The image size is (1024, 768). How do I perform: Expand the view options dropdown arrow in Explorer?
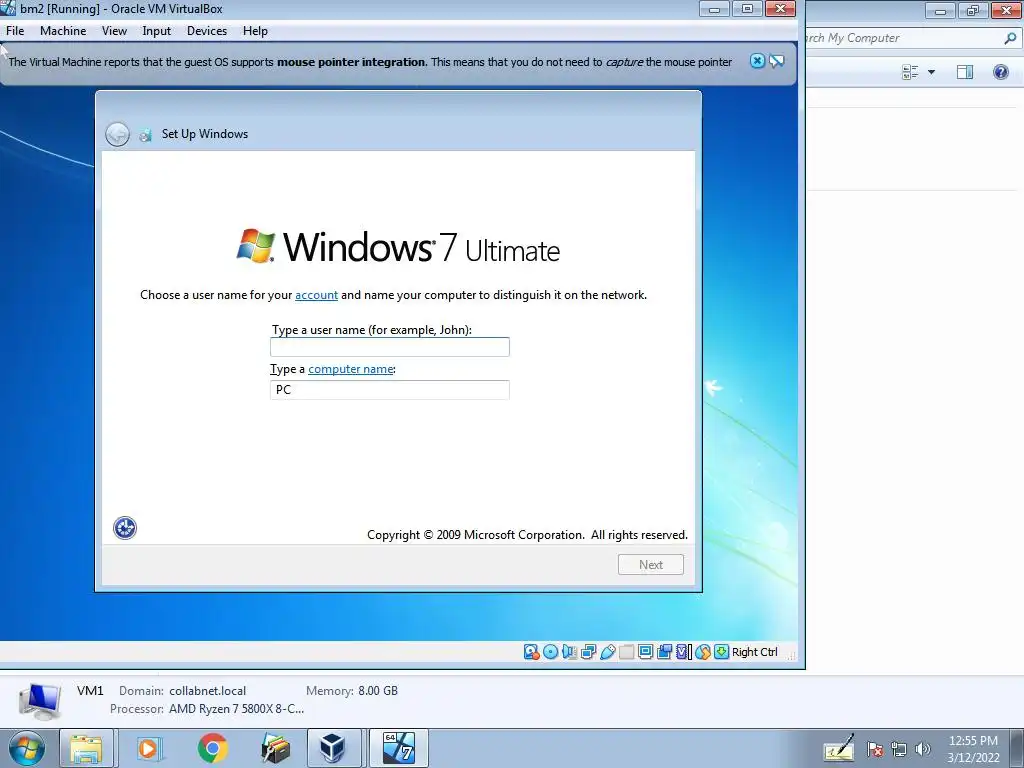[931, 72]
